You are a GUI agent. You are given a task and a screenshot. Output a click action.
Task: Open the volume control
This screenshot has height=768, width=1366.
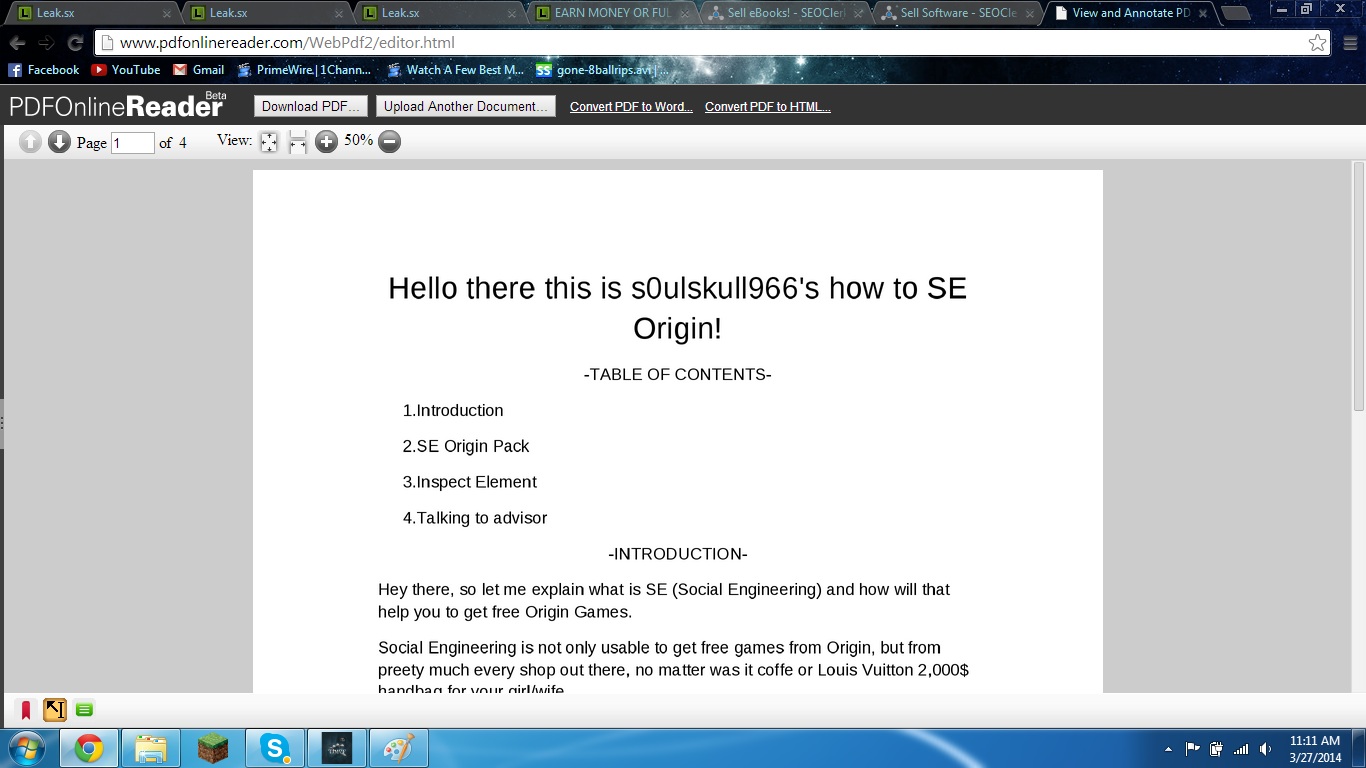1265,749
